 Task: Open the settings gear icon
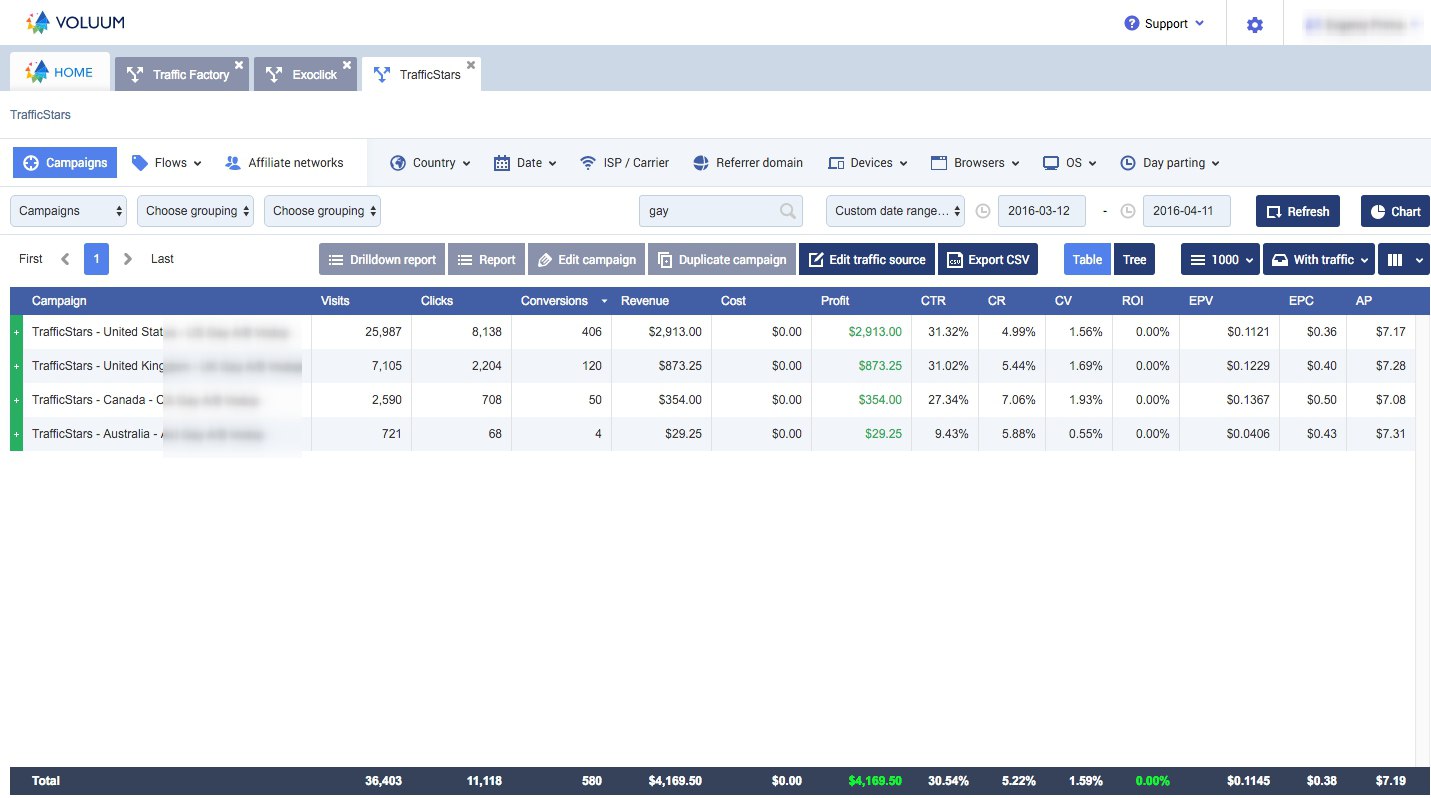click(1255, 24)
